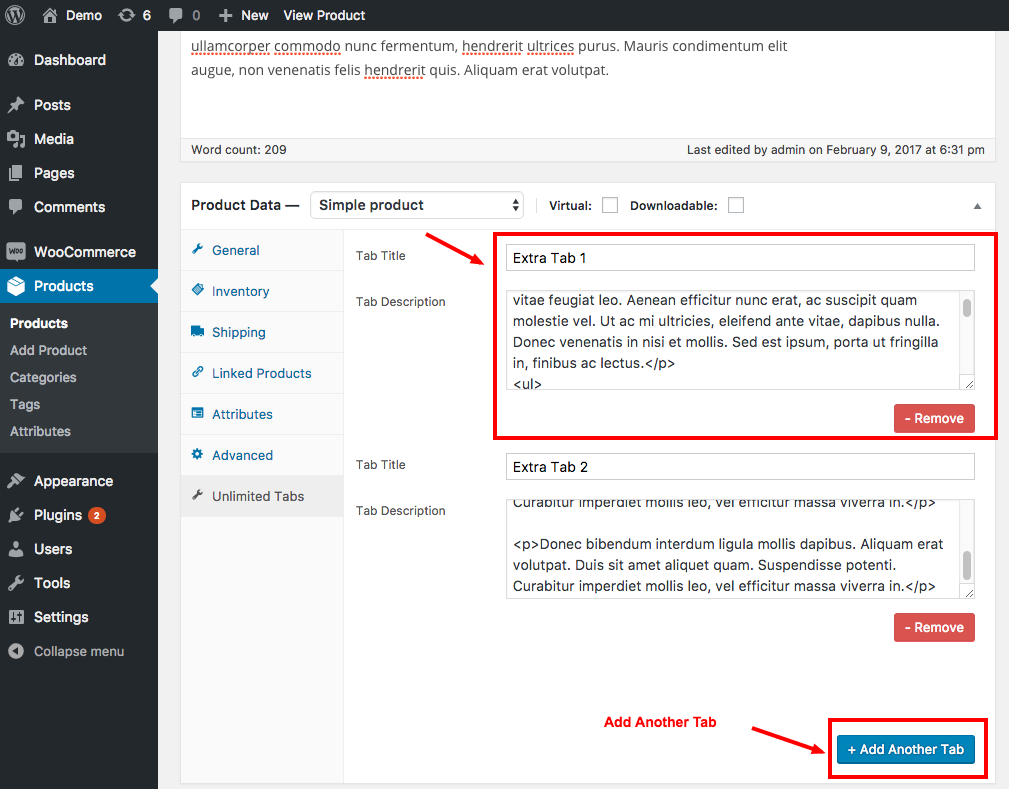Click the Users person icon
Image resolution: width=1009 pixels, height=789 pixels.
(x=16, y=549)
